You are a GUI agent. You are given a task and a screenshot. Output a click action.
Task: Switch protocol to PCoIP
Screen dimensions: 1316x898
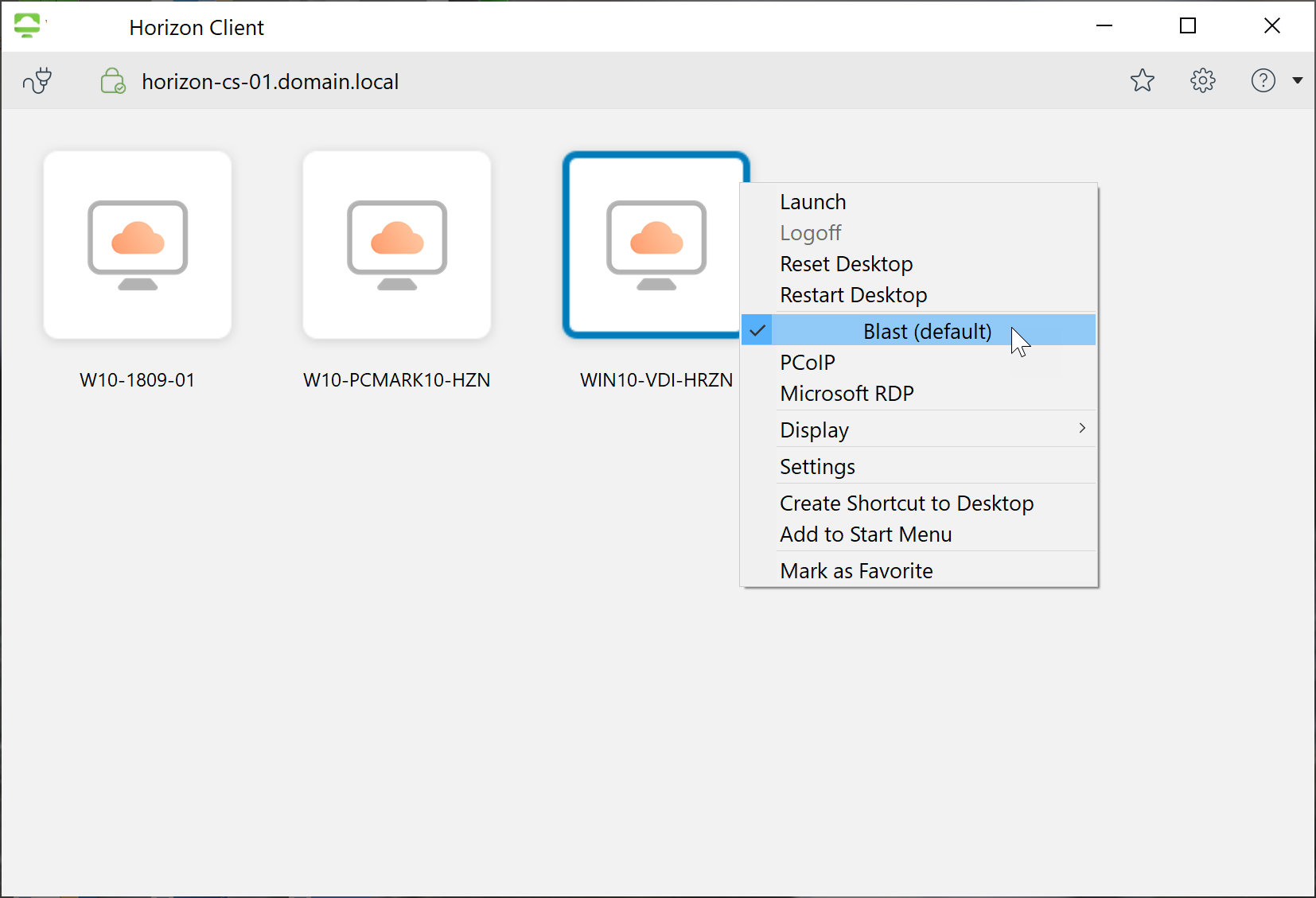coord(808,362)
